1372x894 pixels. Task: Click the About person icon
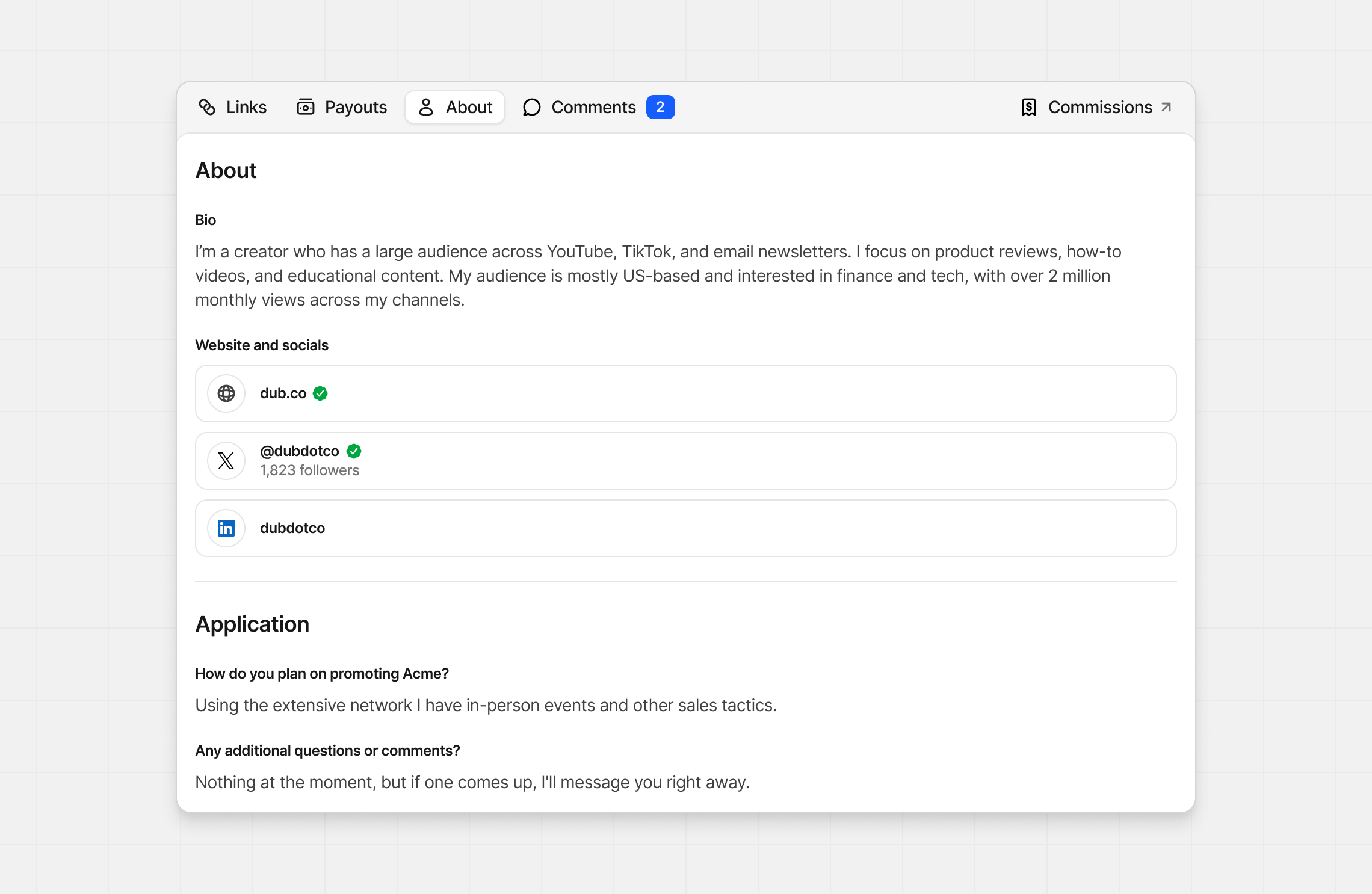(x=426, y=107)
